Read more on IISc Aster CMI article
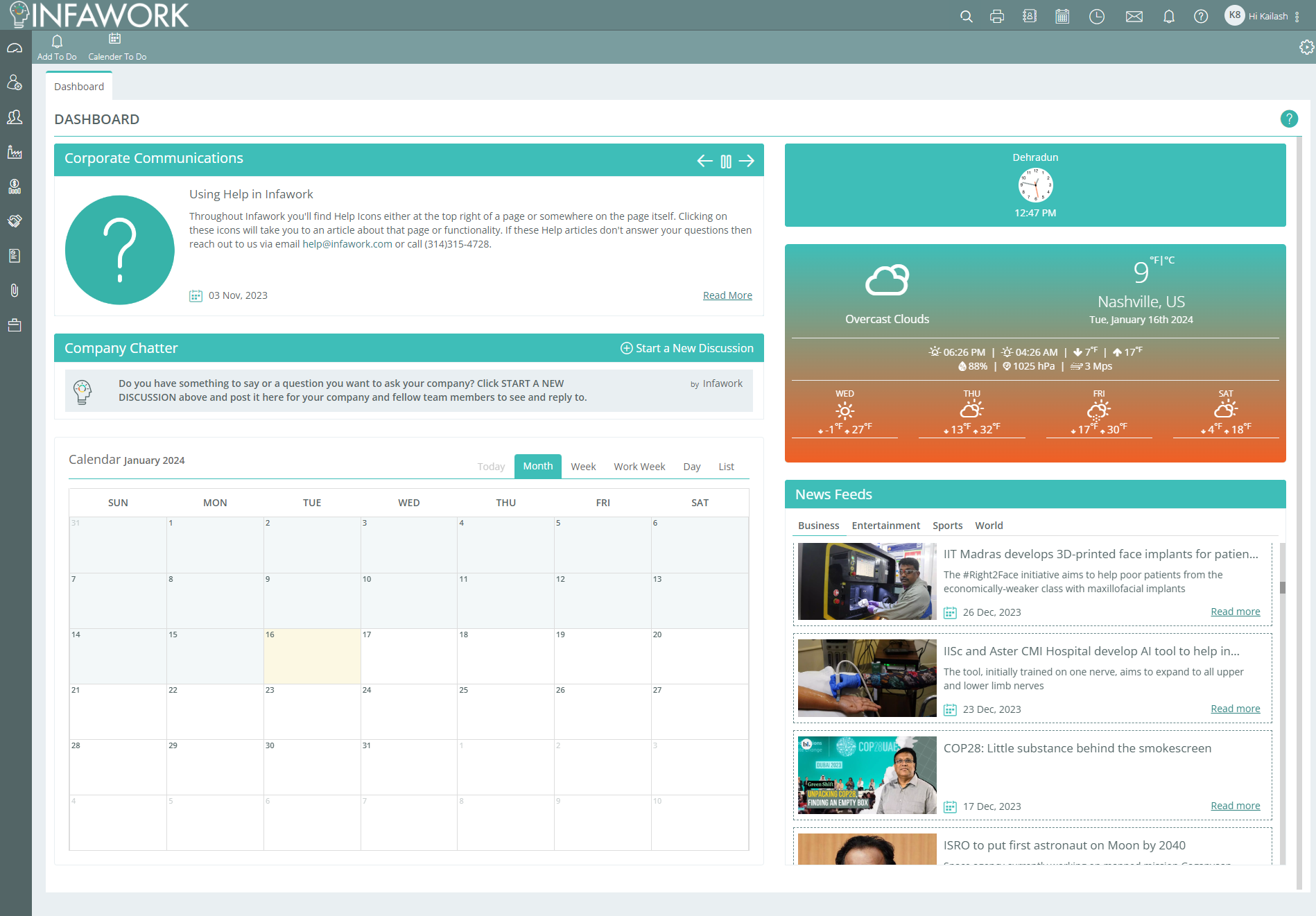Viewport: 1316px width, 916px height. coord(1235,709)
